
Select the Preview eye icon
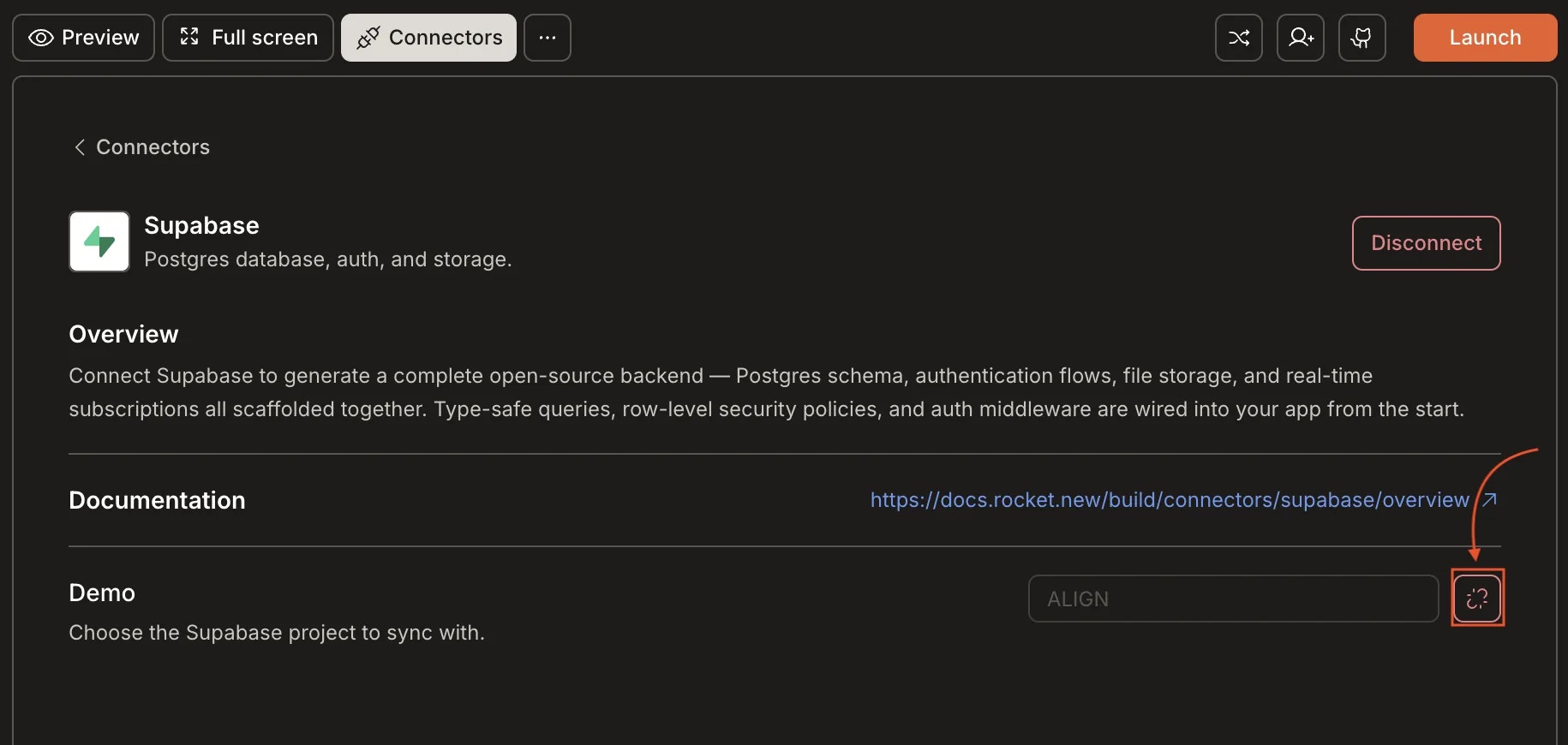tap(39, 38)
